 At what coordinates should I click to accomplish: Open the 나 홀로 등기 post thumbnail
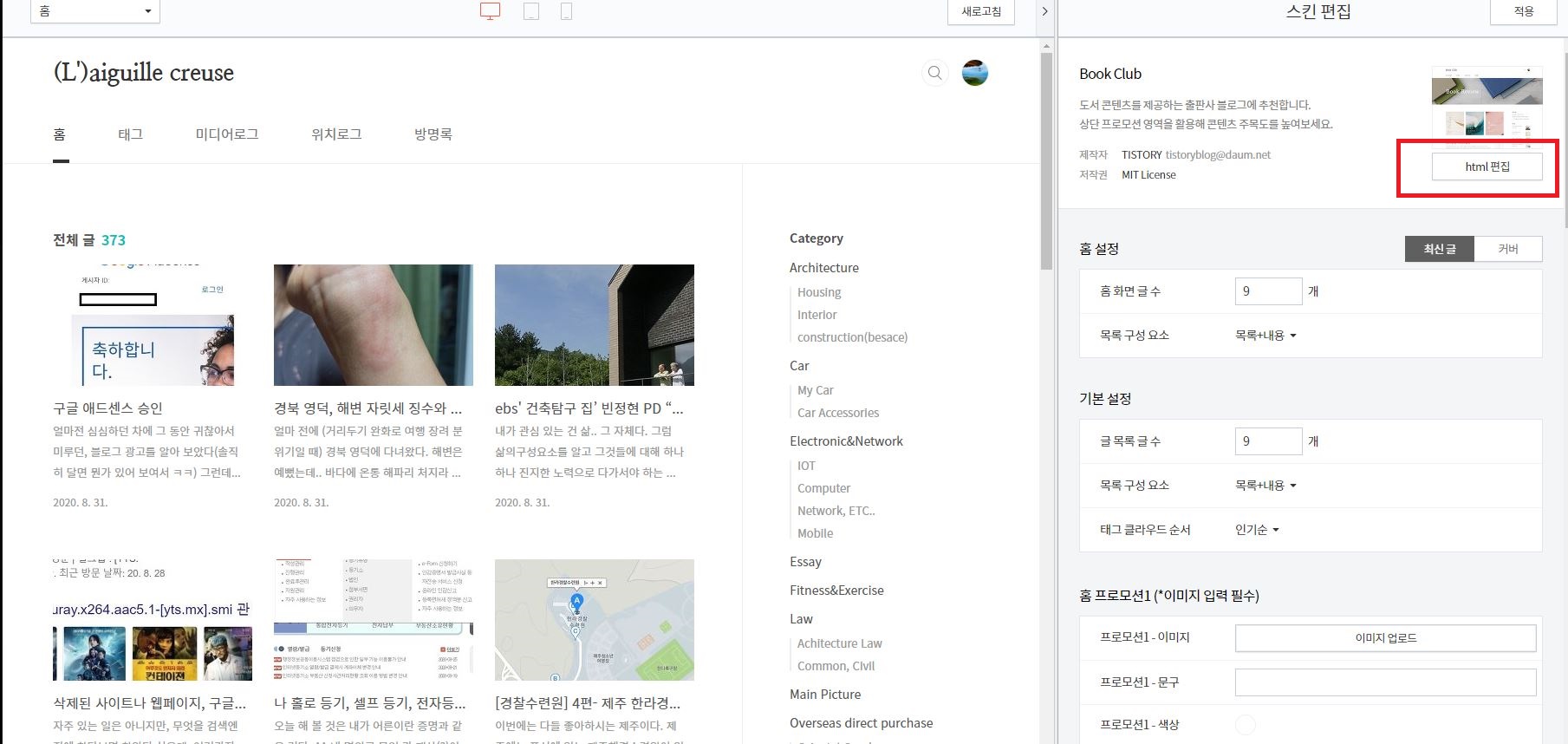[374, 620]
